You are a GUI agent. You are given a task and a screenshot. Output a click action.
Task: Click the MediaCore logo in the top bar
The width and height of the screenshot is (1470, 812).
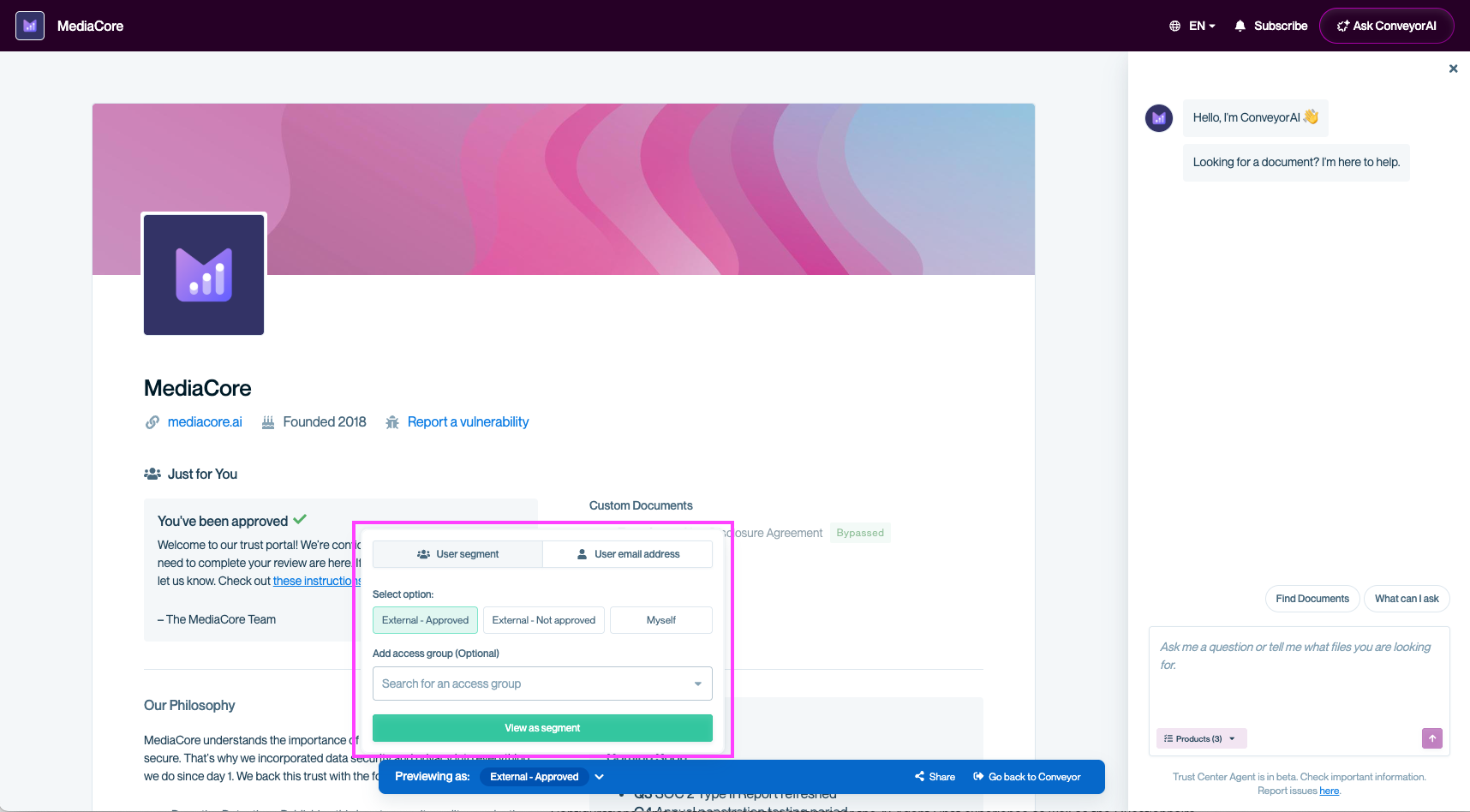29,25
